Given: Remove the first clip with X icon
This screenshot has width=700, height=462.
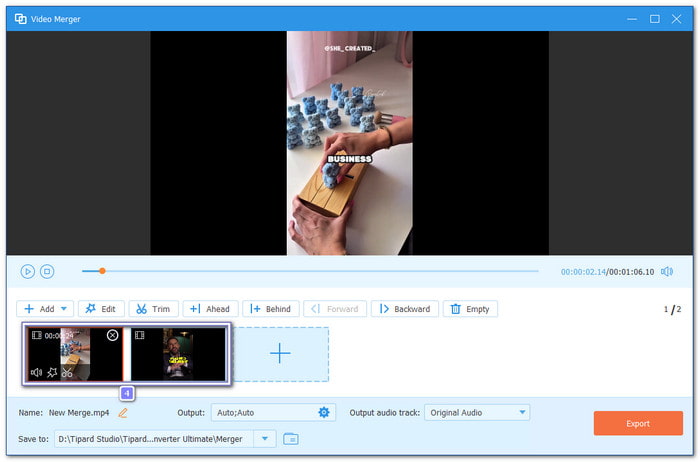Looking at the screenshot, I should 112,335.
